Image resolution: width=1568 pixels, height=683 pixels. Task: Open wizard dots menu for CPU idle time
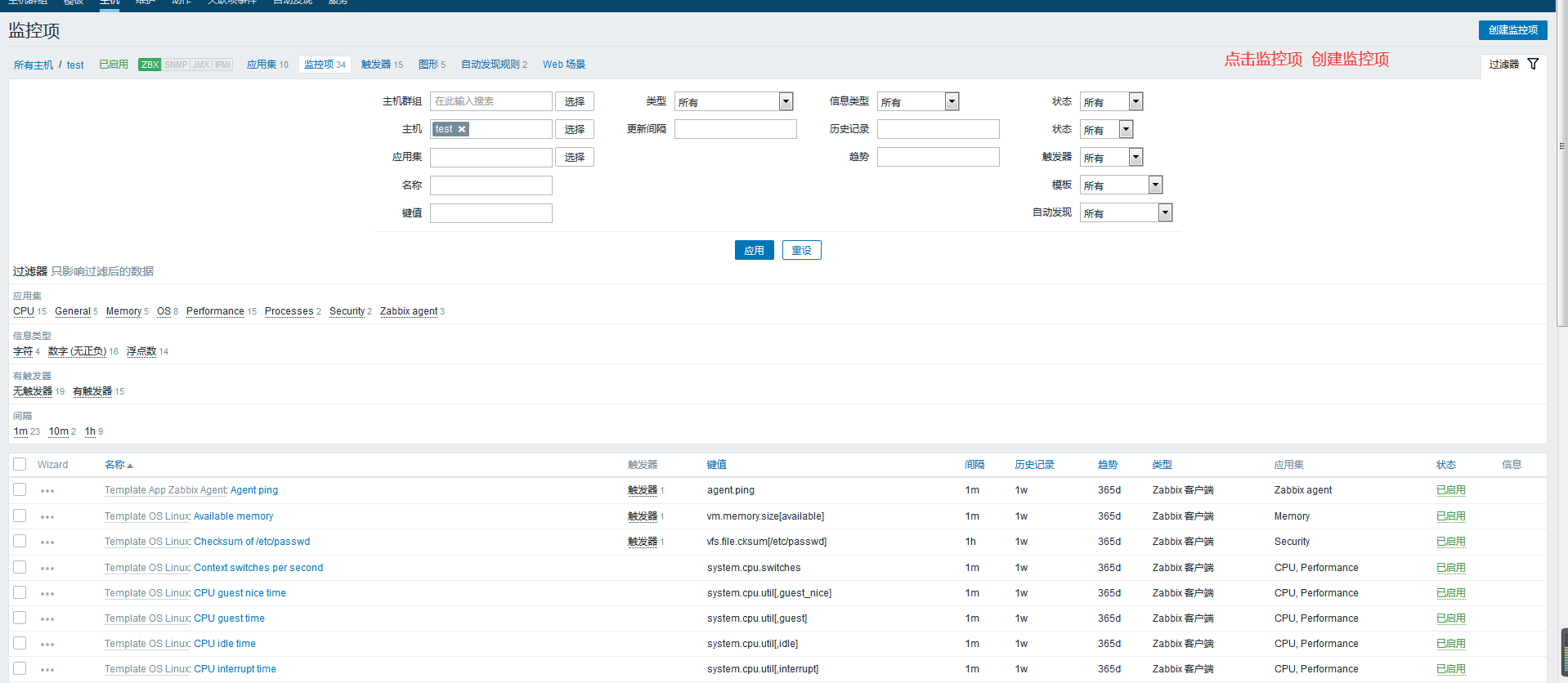[x=47, y=645]
